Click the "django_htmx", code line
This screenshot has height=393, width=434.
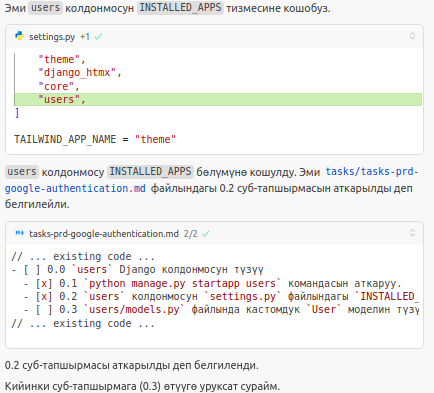click(80, 72)
